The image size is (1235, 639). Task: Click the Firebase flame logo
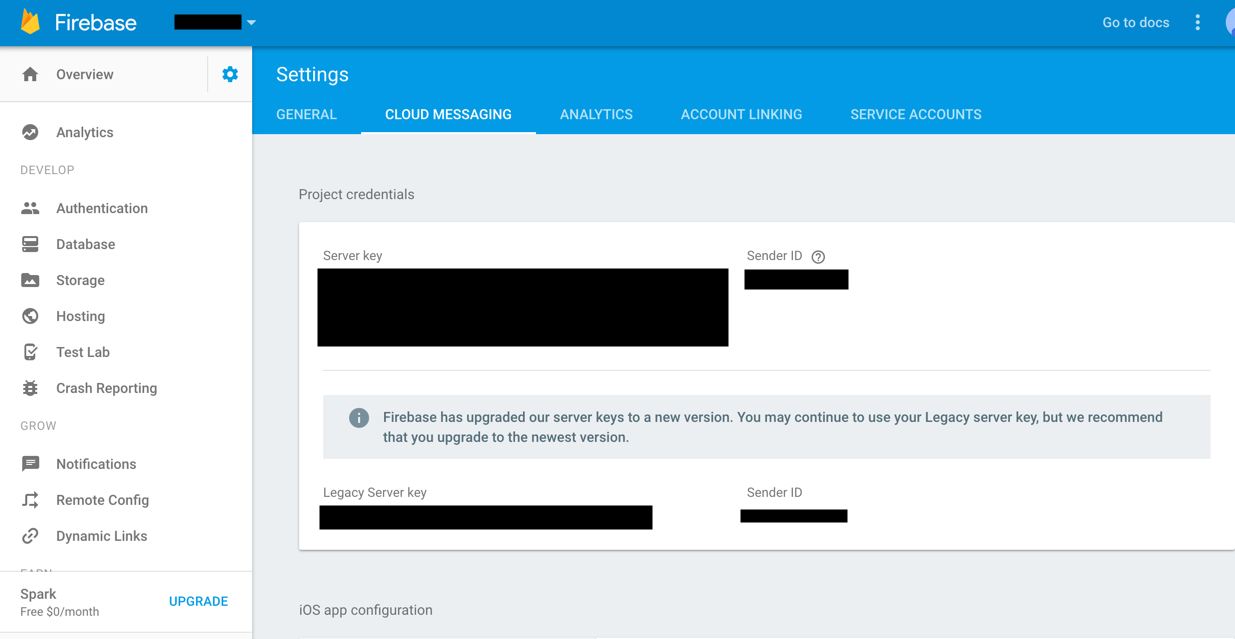[31, 22]
